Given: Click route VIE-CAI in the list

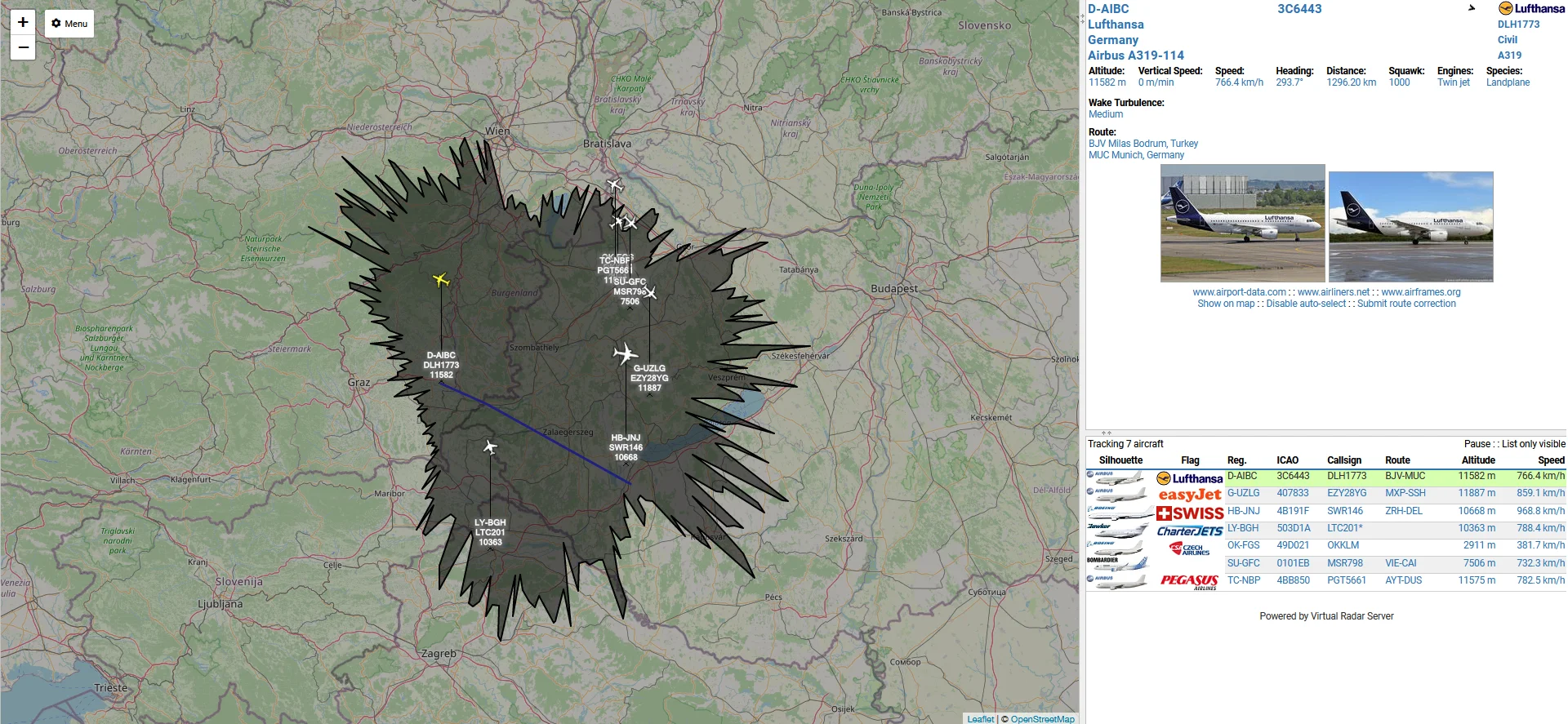Looking at the screenshot, I should 1401,563.
